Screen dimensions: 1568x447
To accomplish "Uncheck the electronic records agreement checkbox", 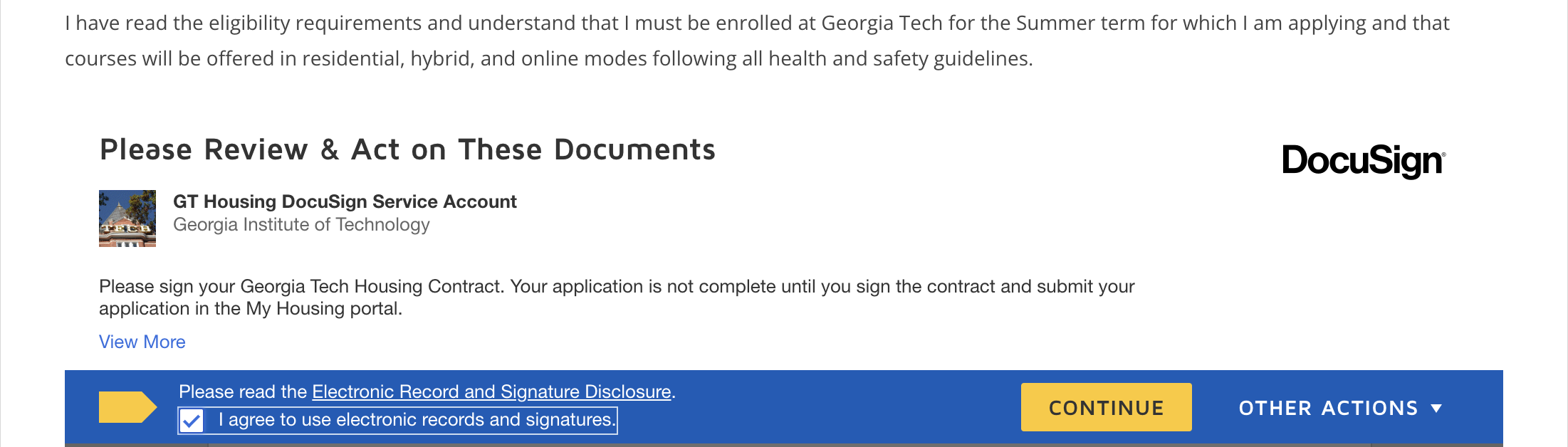I will [192, 421].
